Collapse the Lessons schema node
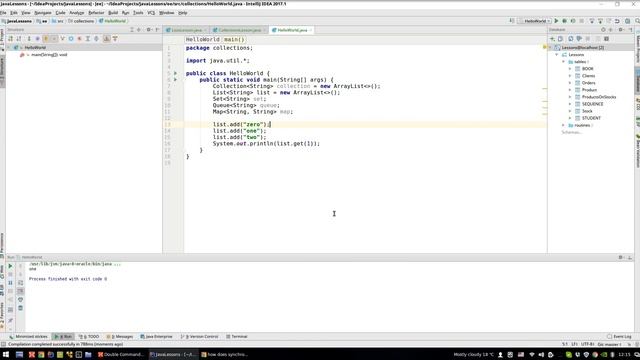The height and width of the screenshot is (360, 640). [x=557, y=55]
